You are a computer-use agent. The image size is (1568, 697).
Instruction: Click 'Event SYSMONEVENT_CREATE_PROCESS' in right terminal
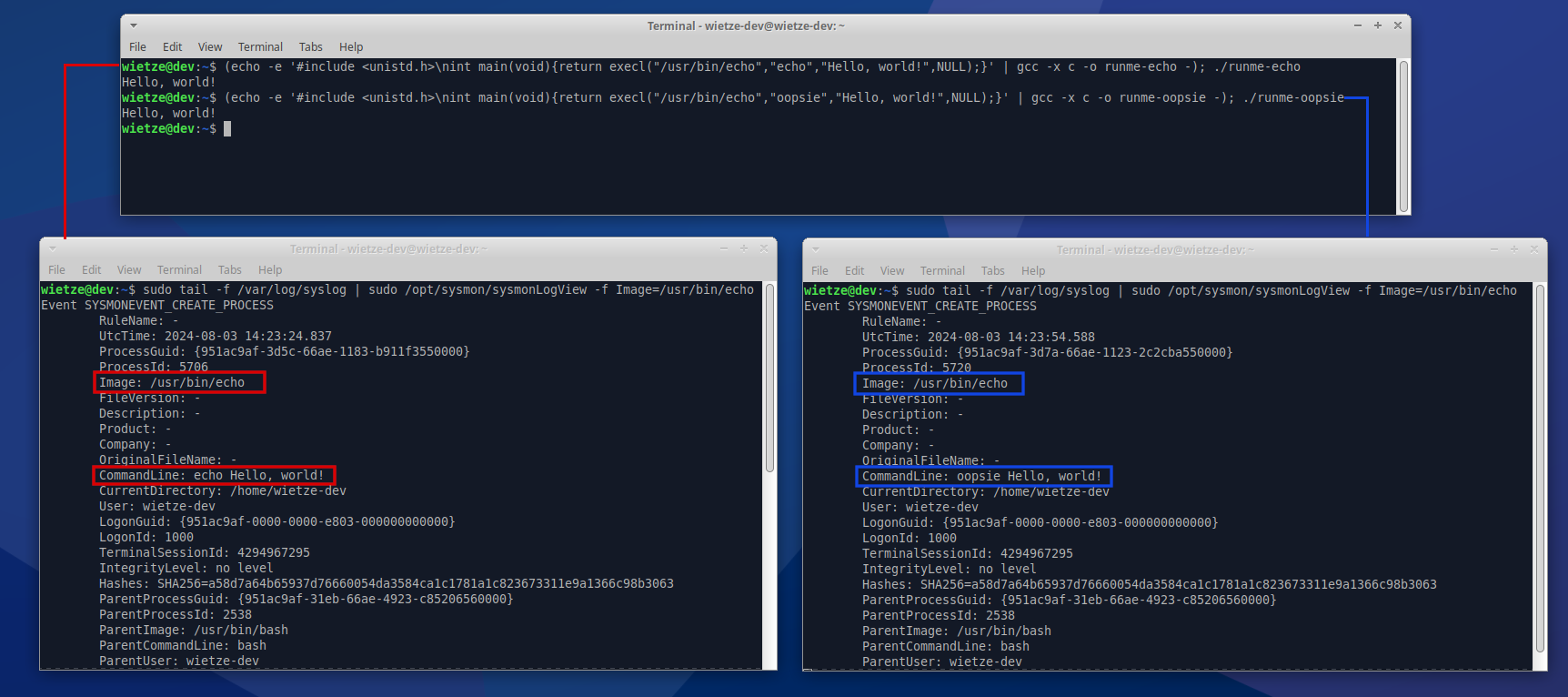click(920, 307)
